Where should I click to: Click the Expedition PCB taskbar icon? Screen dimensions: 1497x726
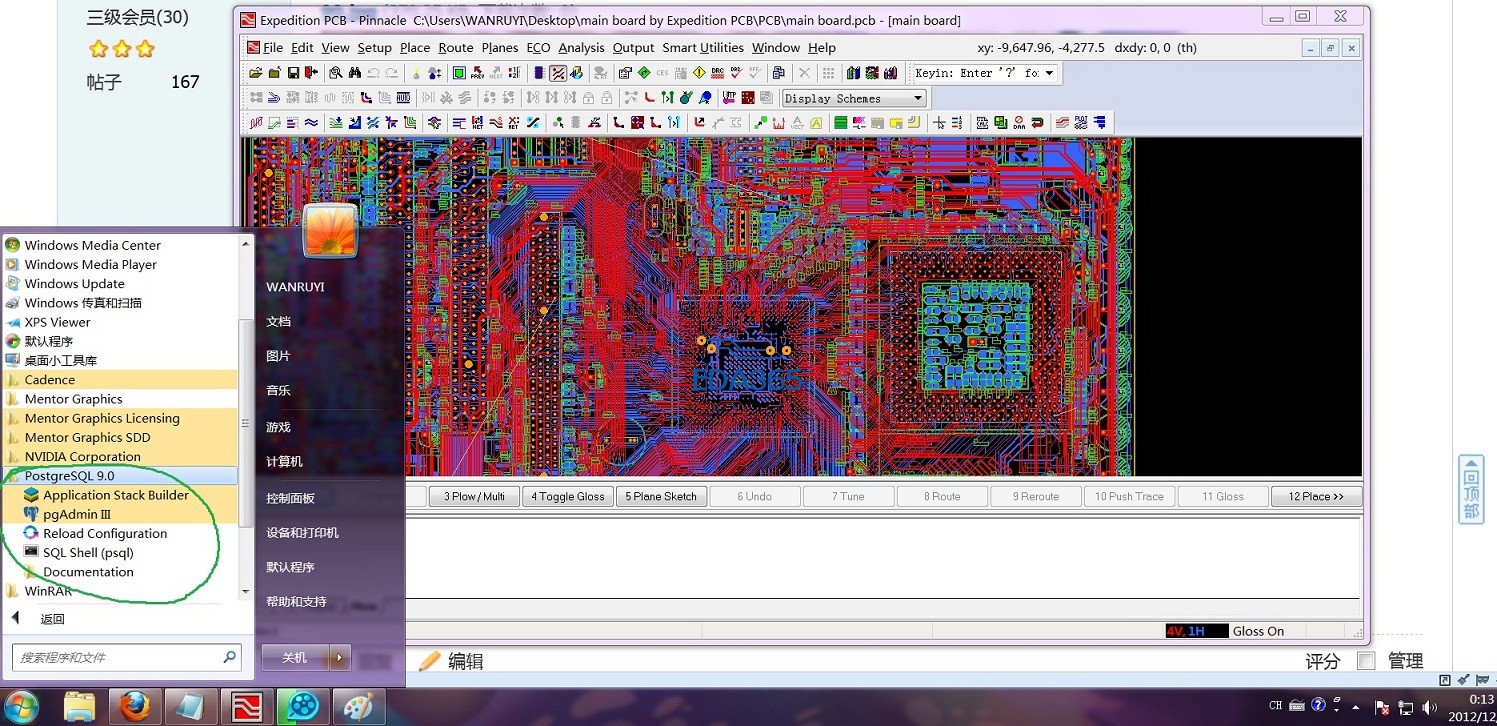[246, 706]
